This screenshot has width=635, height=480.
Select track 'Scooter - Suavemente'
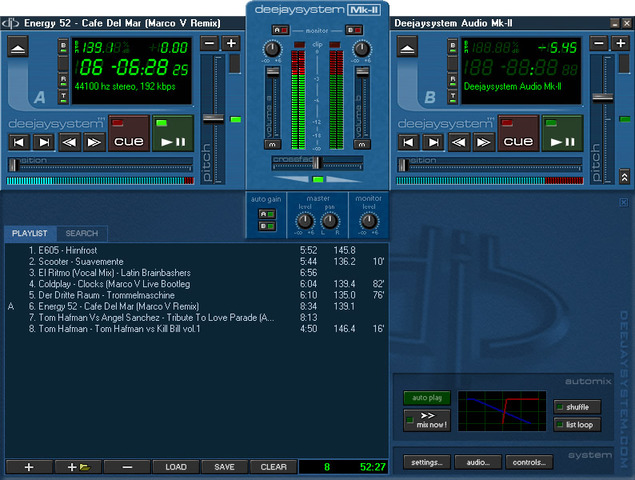pyautogui.click(x=196, y=262)
